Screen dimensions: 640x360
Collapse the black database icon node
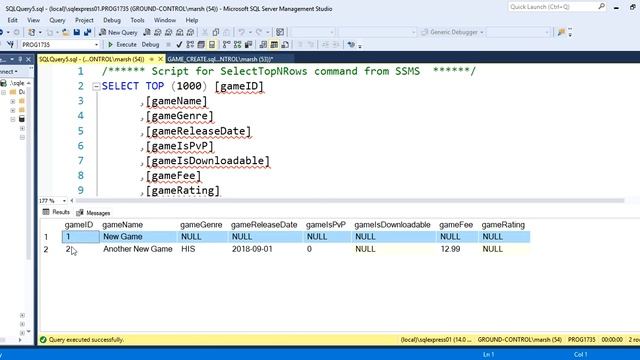coord(13,119)
